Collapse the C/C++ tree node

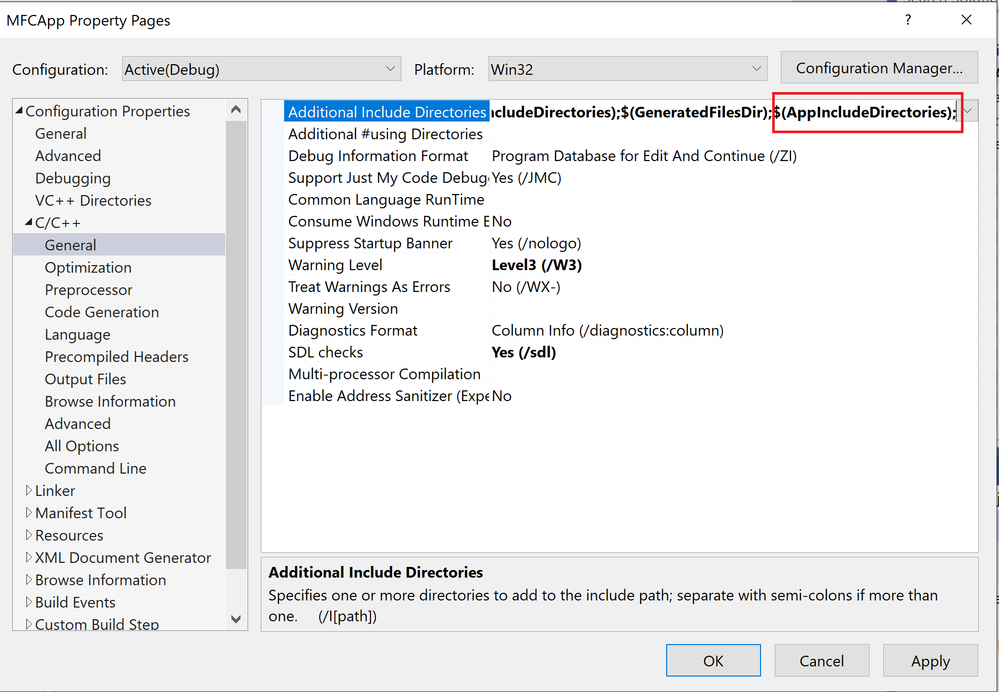pyautogui.click(x=29, y=222)
